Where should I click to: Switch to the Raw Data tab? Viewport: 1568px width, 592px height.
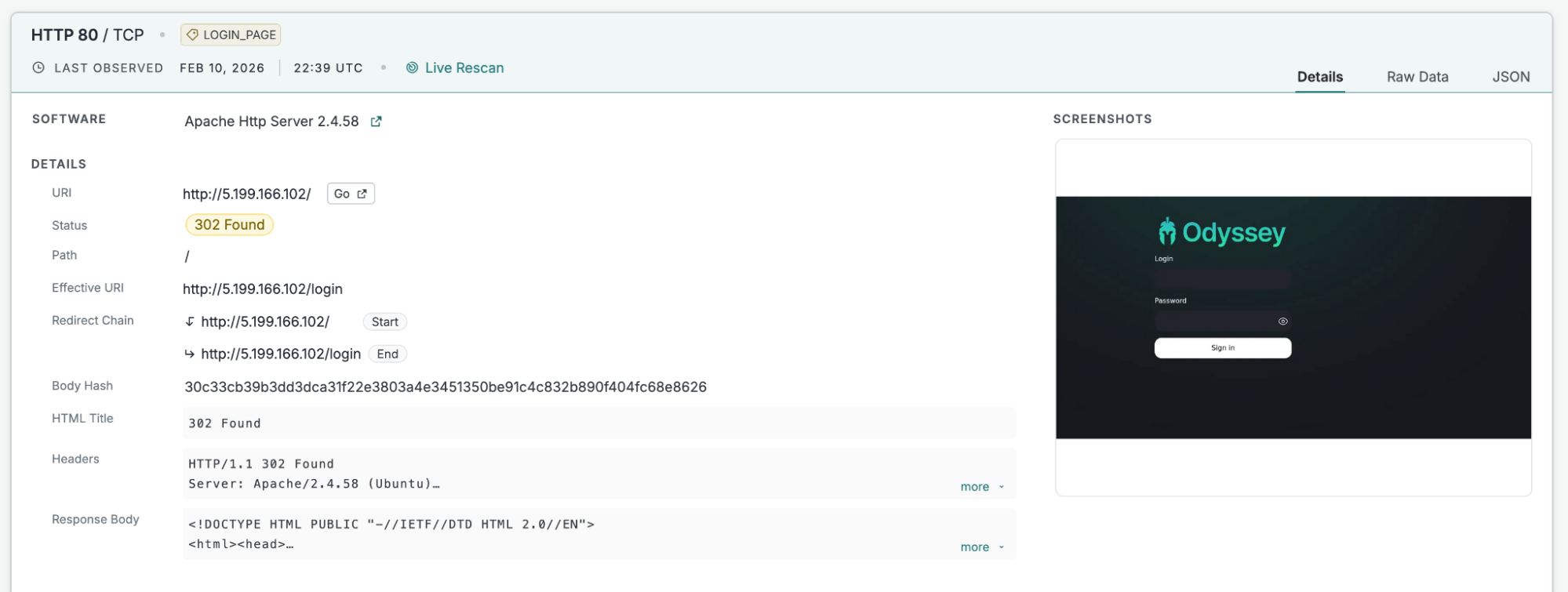tap(1417, 77)
